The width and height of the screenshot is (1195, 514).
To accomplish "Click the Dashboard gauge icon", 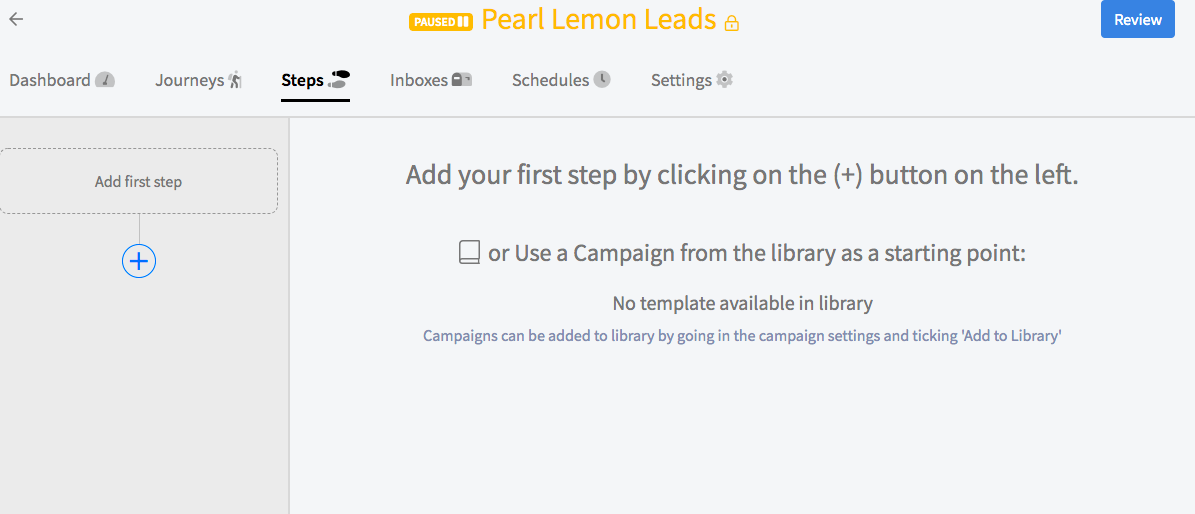I will click(x=105, y=80).
